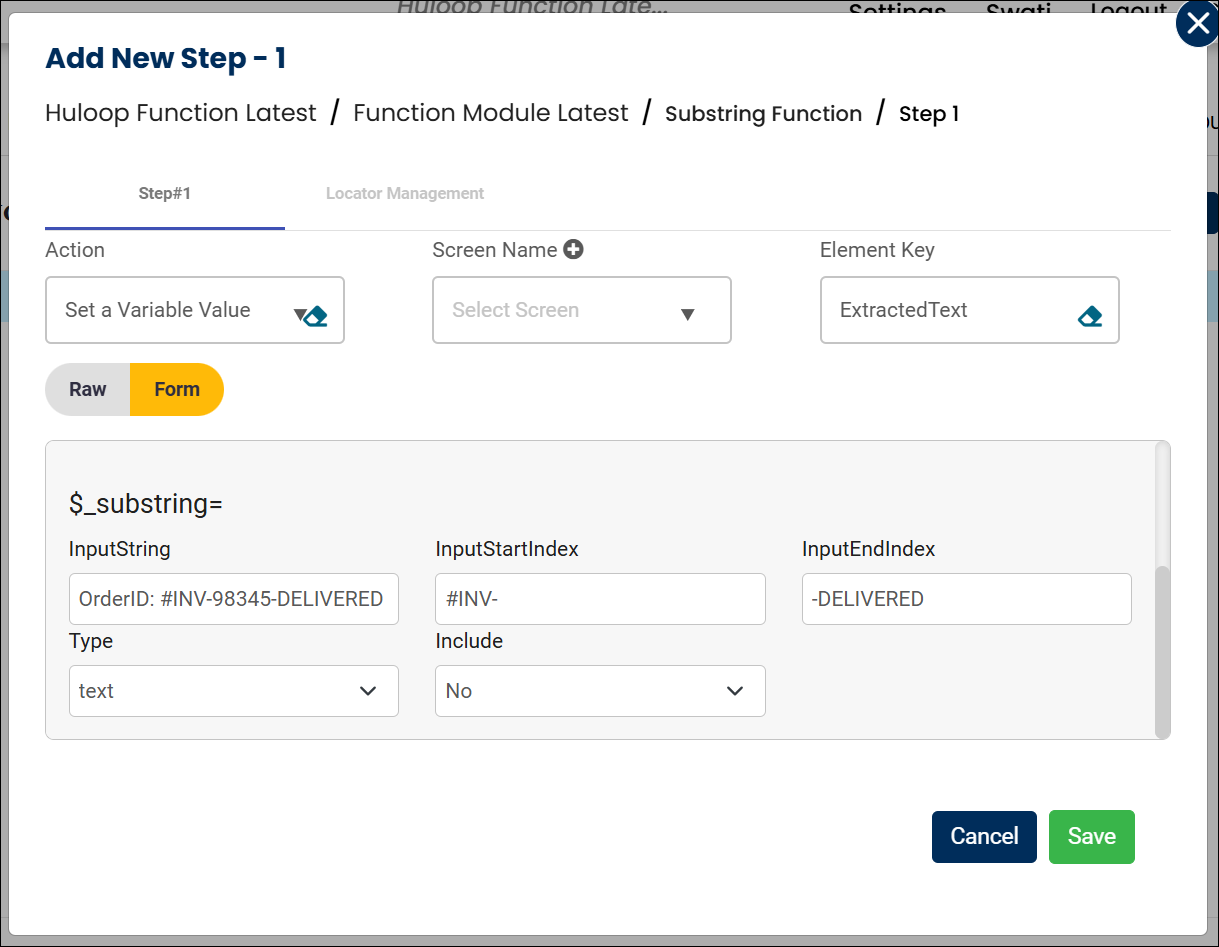Click the InputStartIndex field
This screenshot has height=947, width=1219.
[x=600, y=599]
